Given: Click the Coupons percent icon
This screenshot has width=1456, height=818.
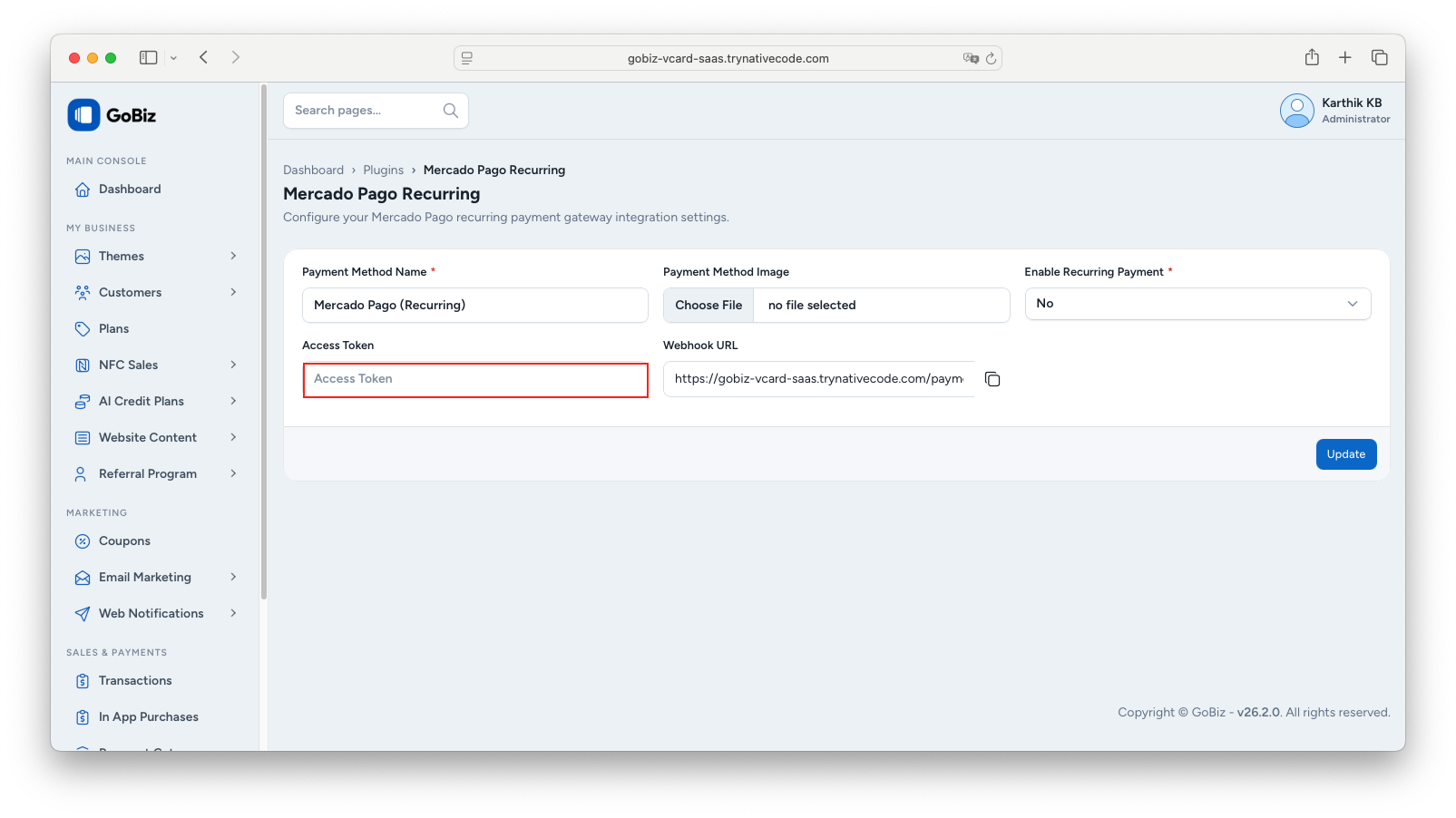Looking at the screenshot, I should point(83,541).
